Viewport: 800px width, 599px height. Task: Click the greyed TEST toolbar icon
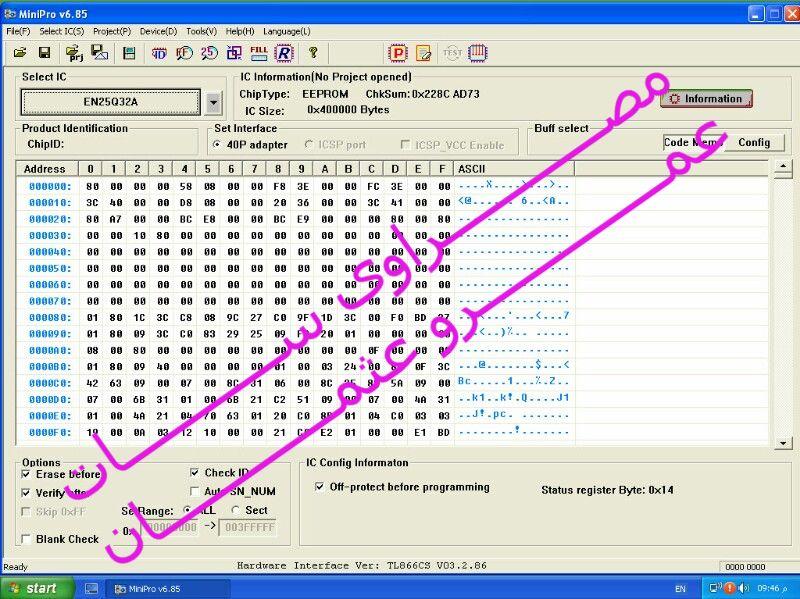click(x=452, y=53)
